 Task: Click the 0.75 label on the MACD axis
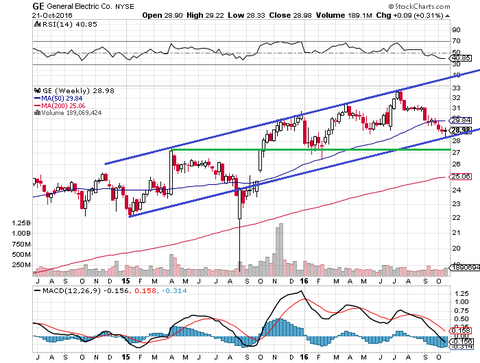point(461,311)
